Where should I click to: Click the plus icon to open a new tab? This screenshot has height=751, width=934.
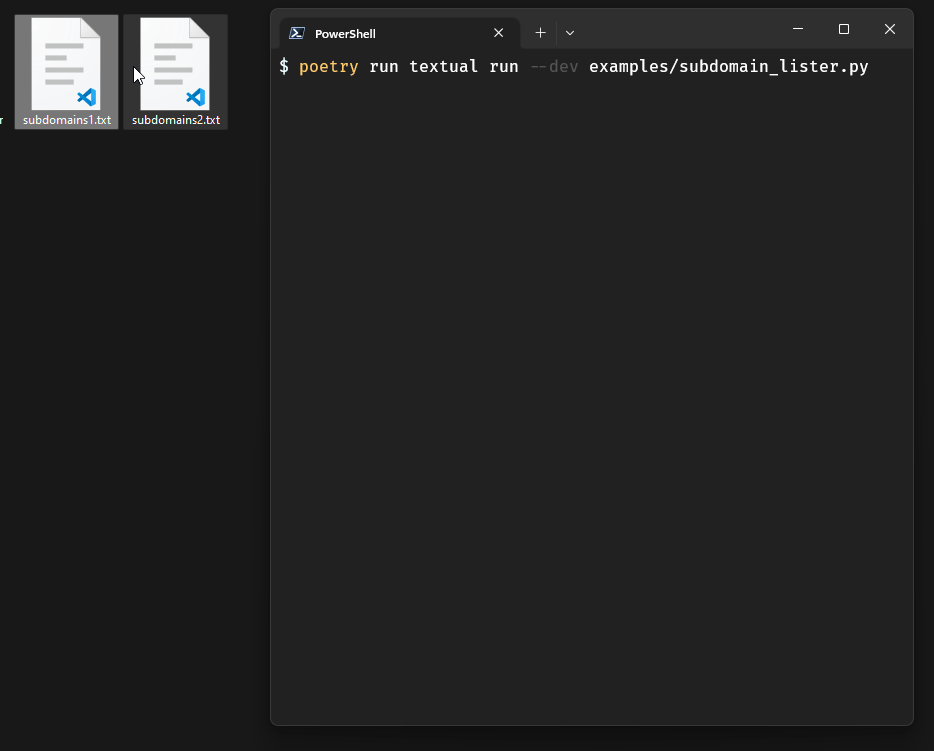540,32
